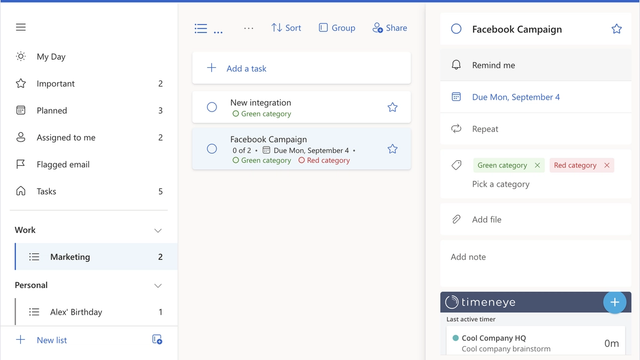The width and height of the screenshot is (640, 360).
Task: Open Cool Company HQ last active timer
Action: pyautogui.click(x=536, y=340)
